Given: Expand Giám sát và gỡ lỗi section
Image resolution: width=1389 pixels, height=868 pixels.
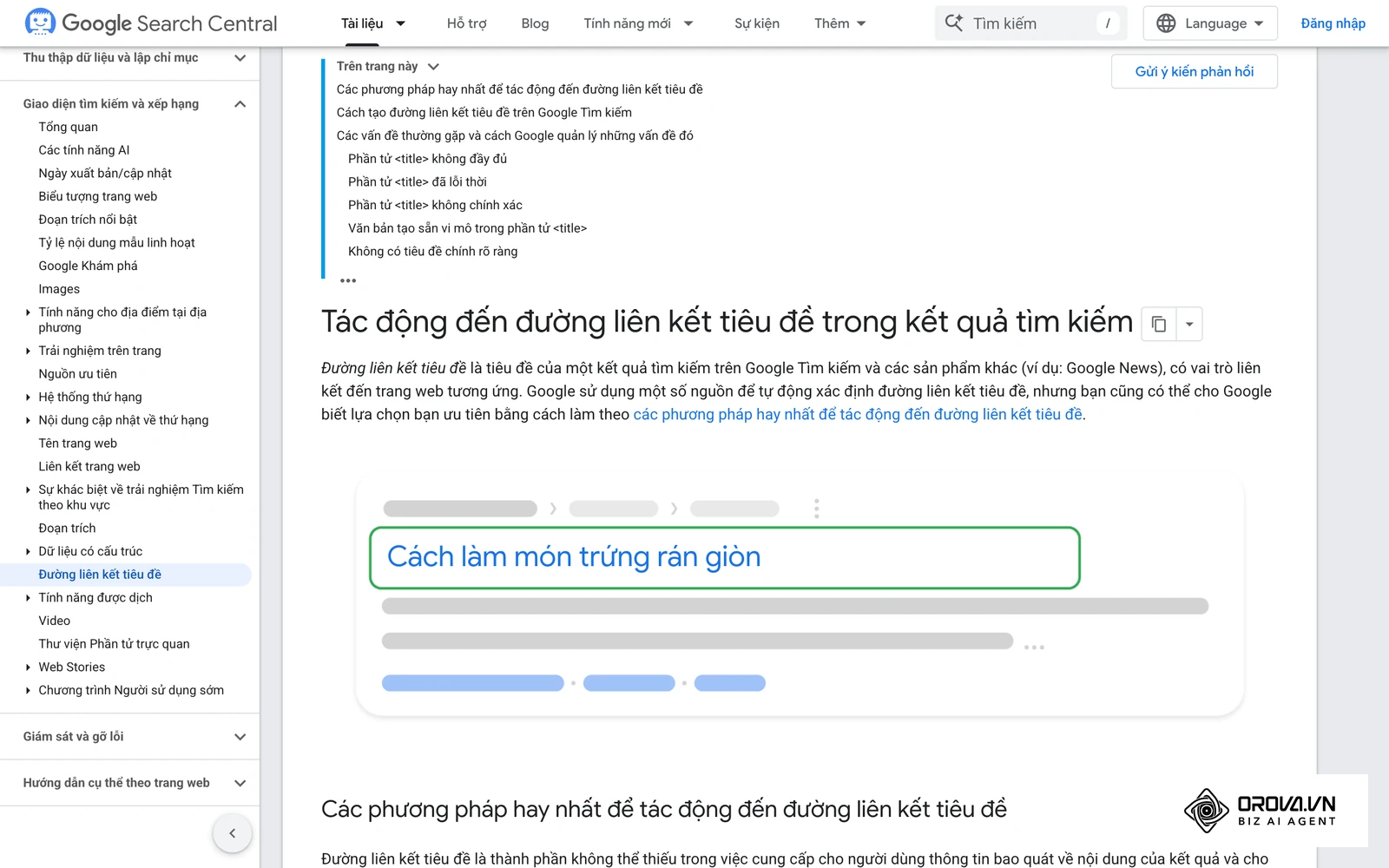Looking at the screenshot, I should (x=240, y=737).
